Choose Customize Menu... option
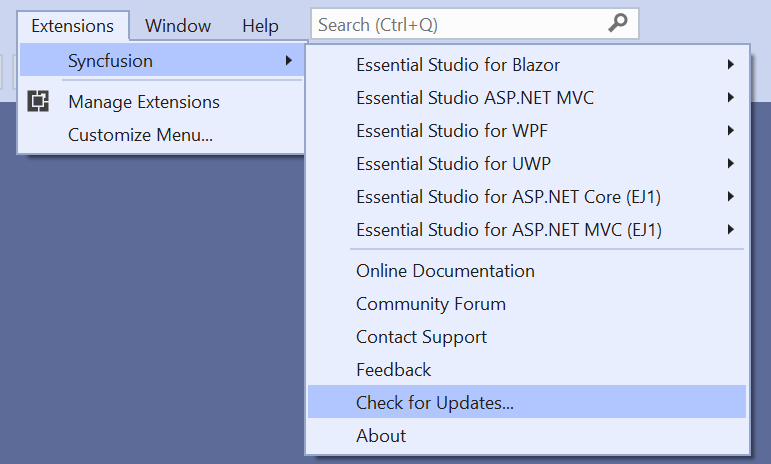This screenshot has width=771, height=464. coord(140,134)
